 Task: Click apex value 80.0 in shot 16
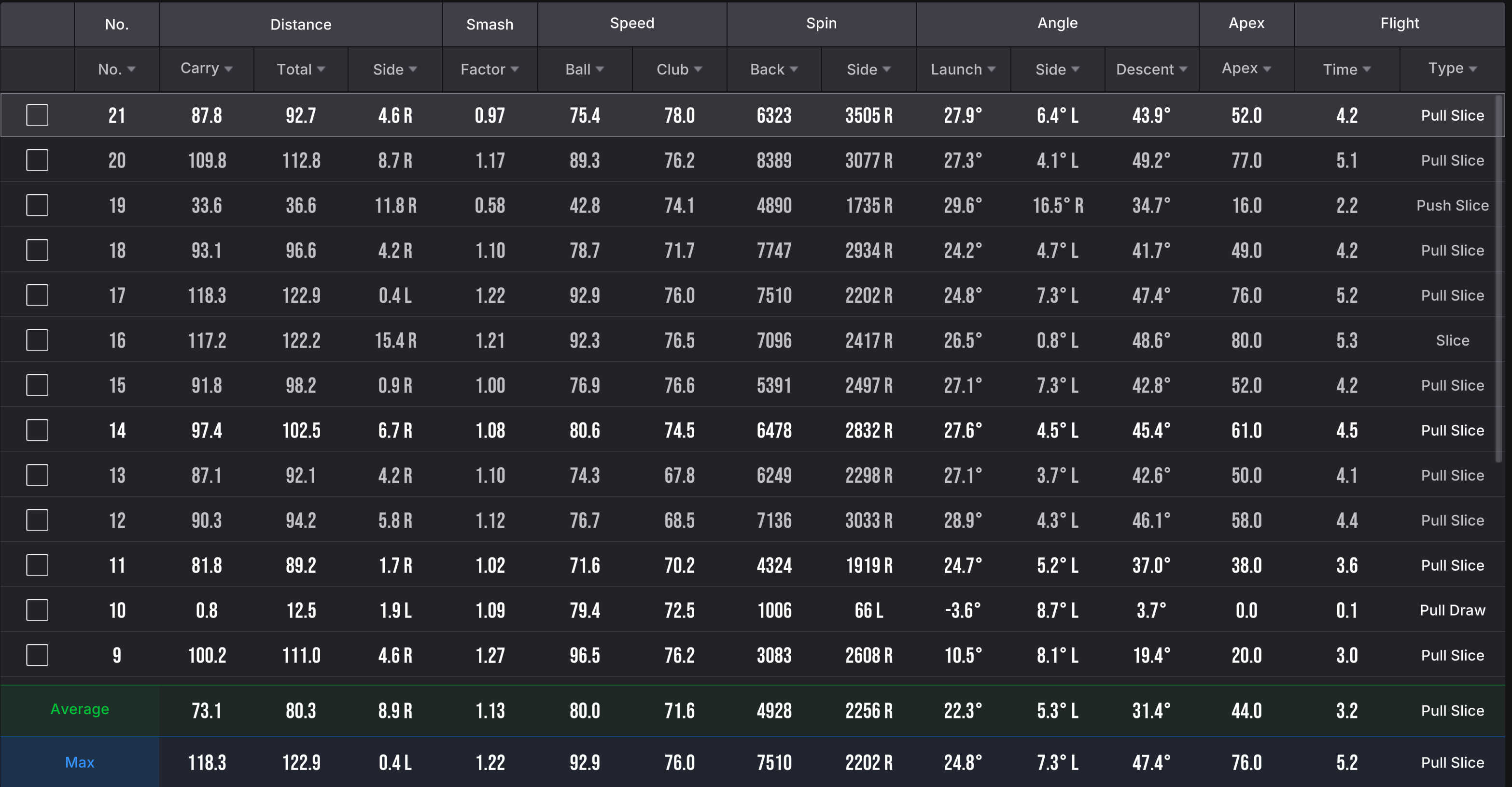[x=1246, y=340]
